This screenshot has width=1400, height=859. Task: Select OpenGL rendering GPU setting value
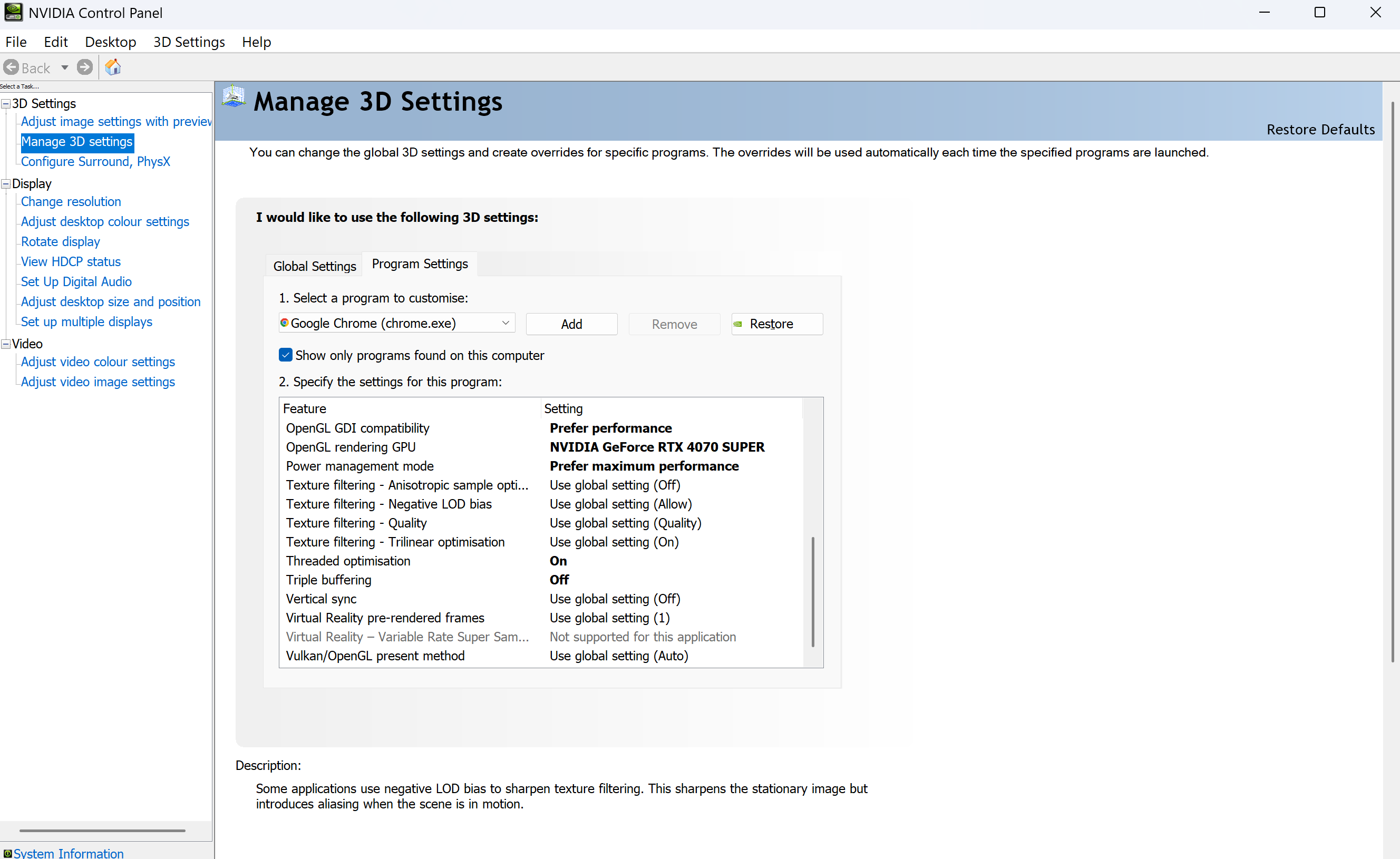pos(657,447)
